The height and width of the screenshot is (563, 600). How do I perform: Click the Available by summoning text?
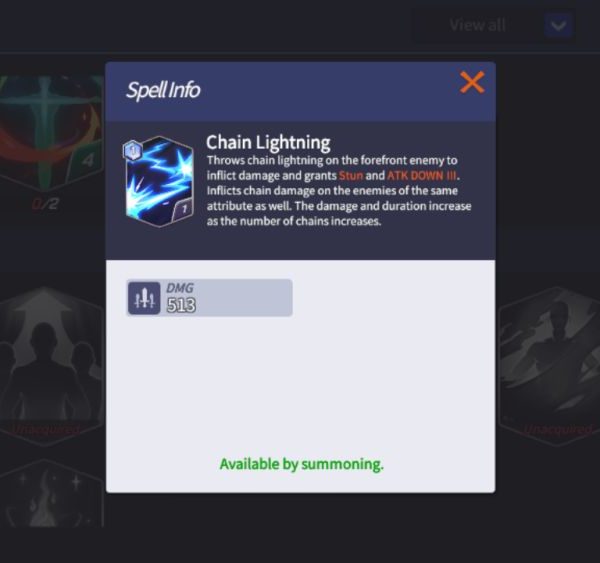coord(301,464)
